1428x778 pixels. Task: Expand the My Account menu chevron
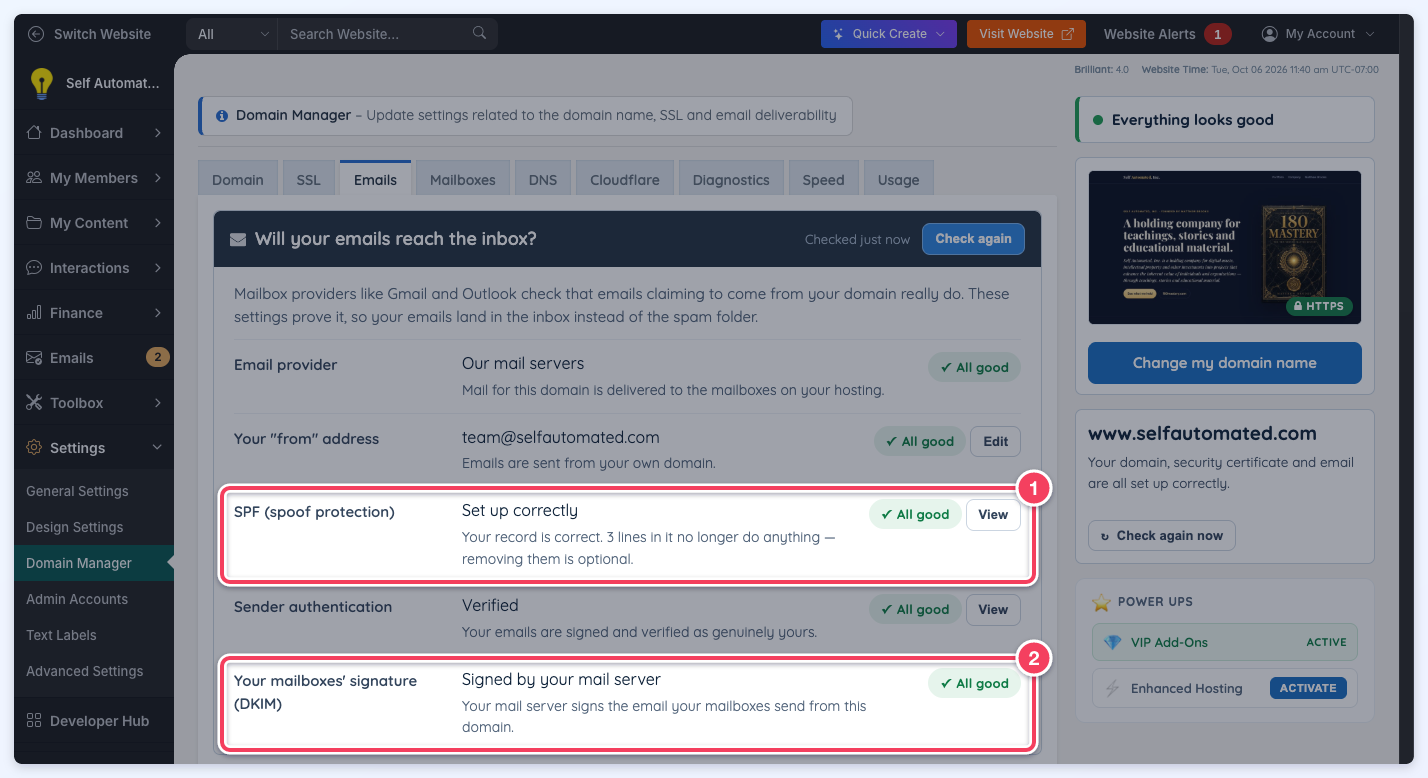[1370, 34]
